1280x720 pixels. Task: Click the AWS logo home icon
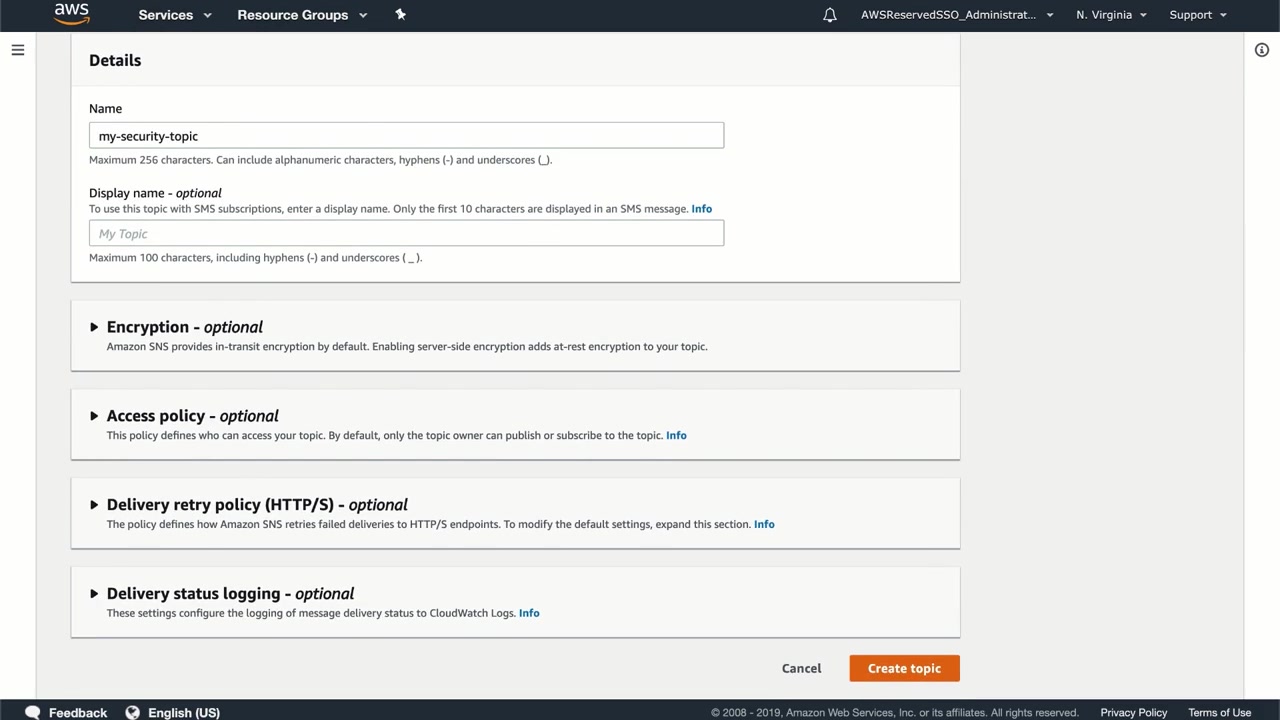72,14
